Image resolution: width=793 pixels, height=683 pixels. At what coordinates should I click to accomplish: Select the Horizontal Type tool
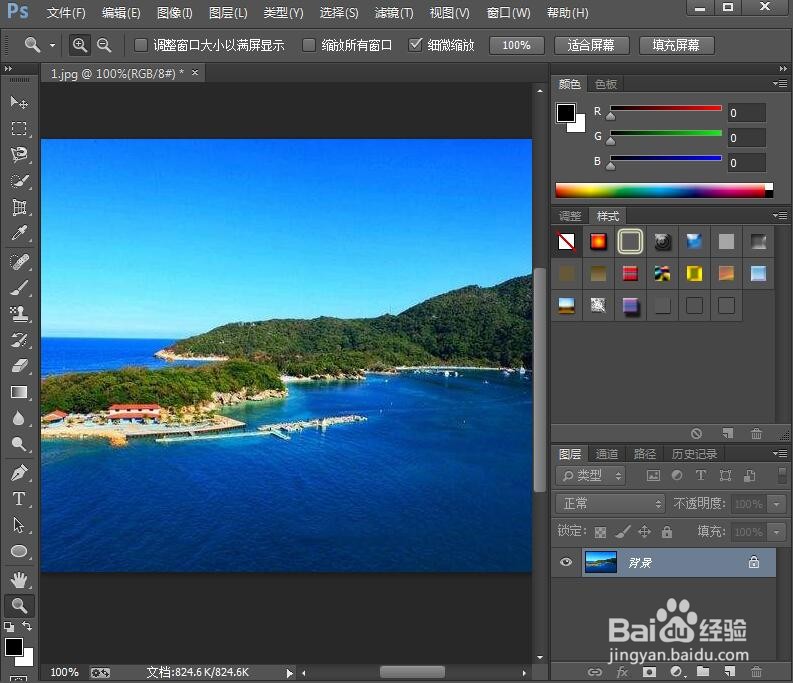[19, 499]
